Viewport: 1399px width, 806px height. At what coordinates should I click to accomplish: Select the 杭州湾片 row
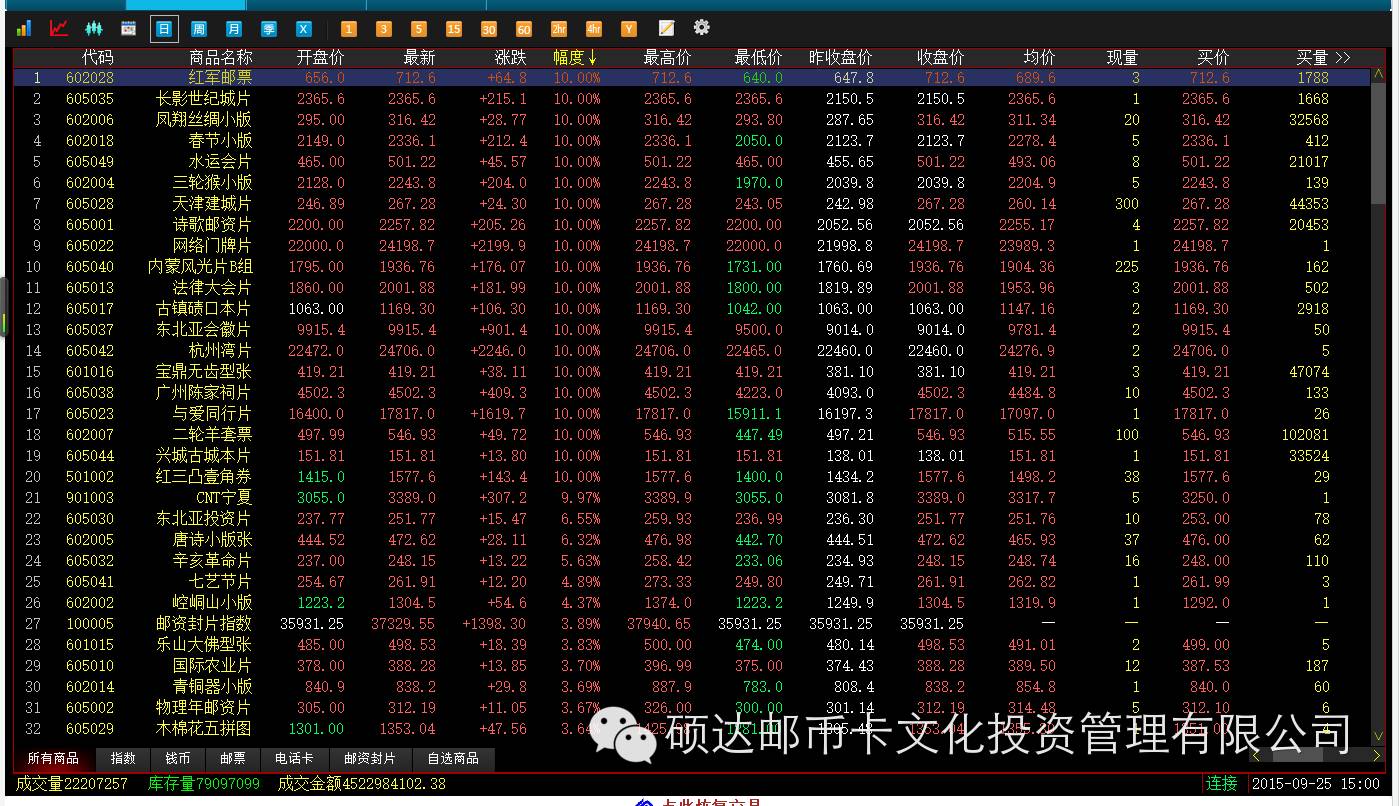[691, 351]
